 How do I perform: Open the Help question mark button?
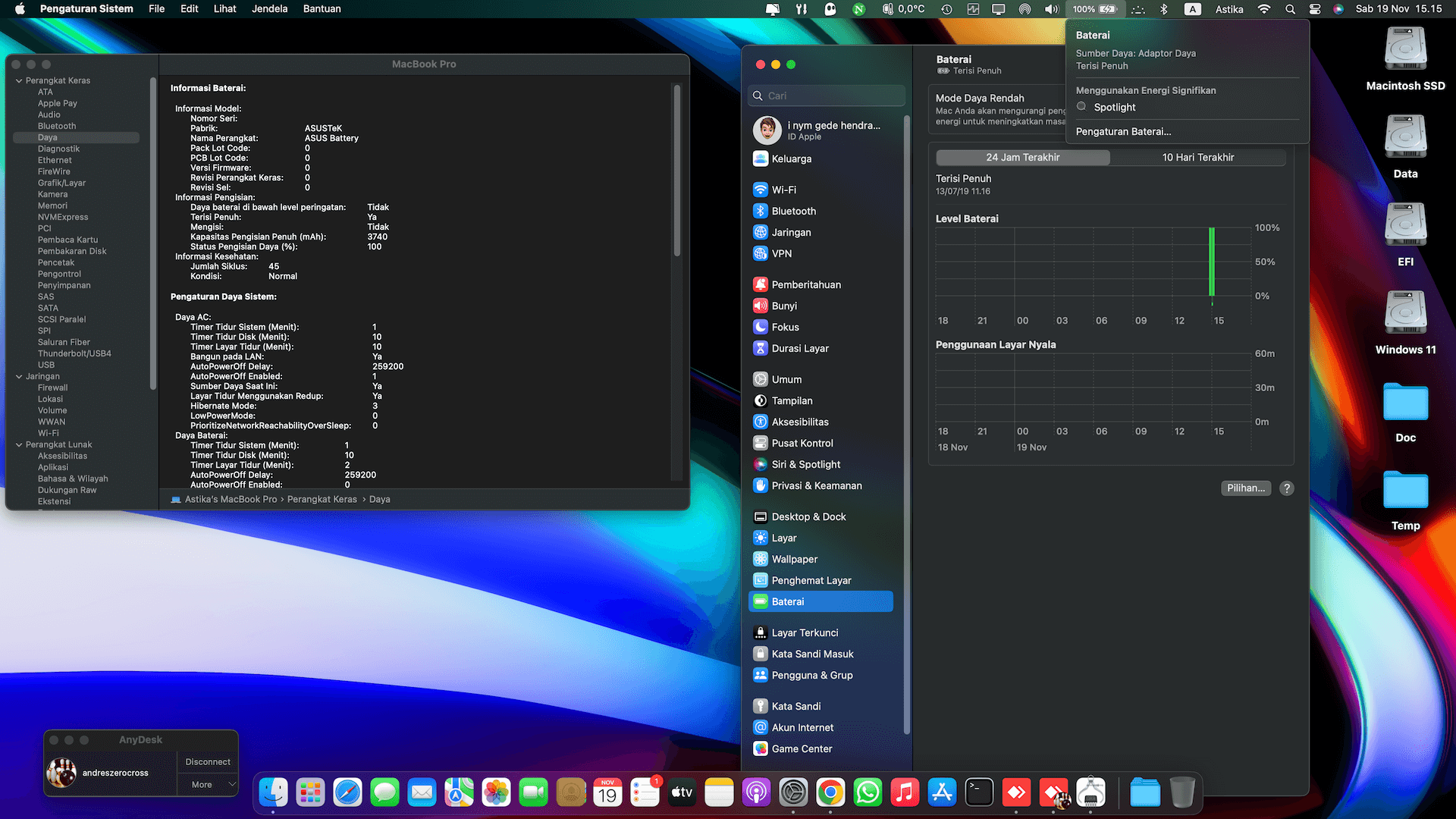point(1287,488)
